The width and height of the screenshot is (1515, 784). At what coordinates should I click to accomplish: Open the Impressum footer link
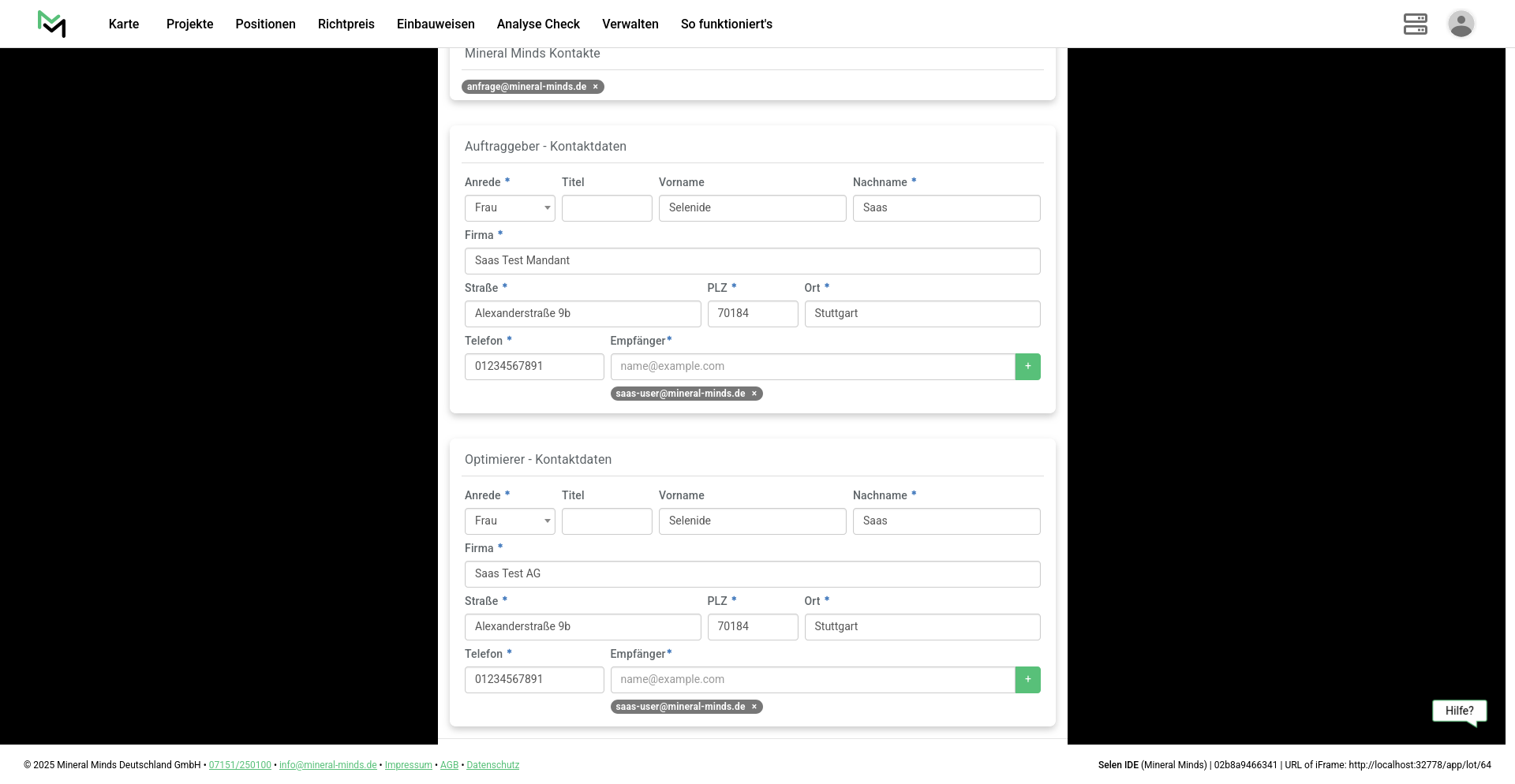click(x=408, y=765)
